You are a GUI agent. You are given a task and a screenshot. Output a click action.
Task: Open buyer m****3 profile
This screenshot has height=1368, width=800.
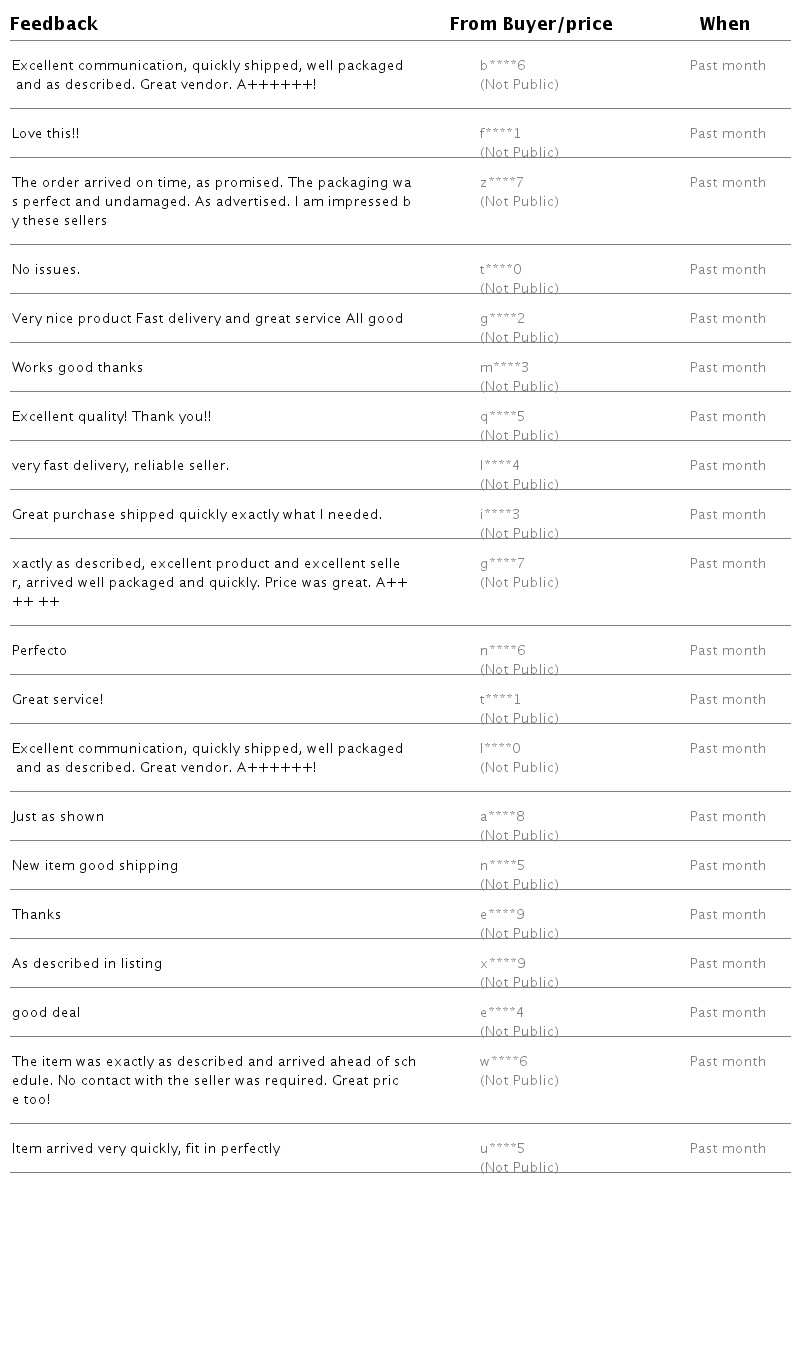pos(504,368)
